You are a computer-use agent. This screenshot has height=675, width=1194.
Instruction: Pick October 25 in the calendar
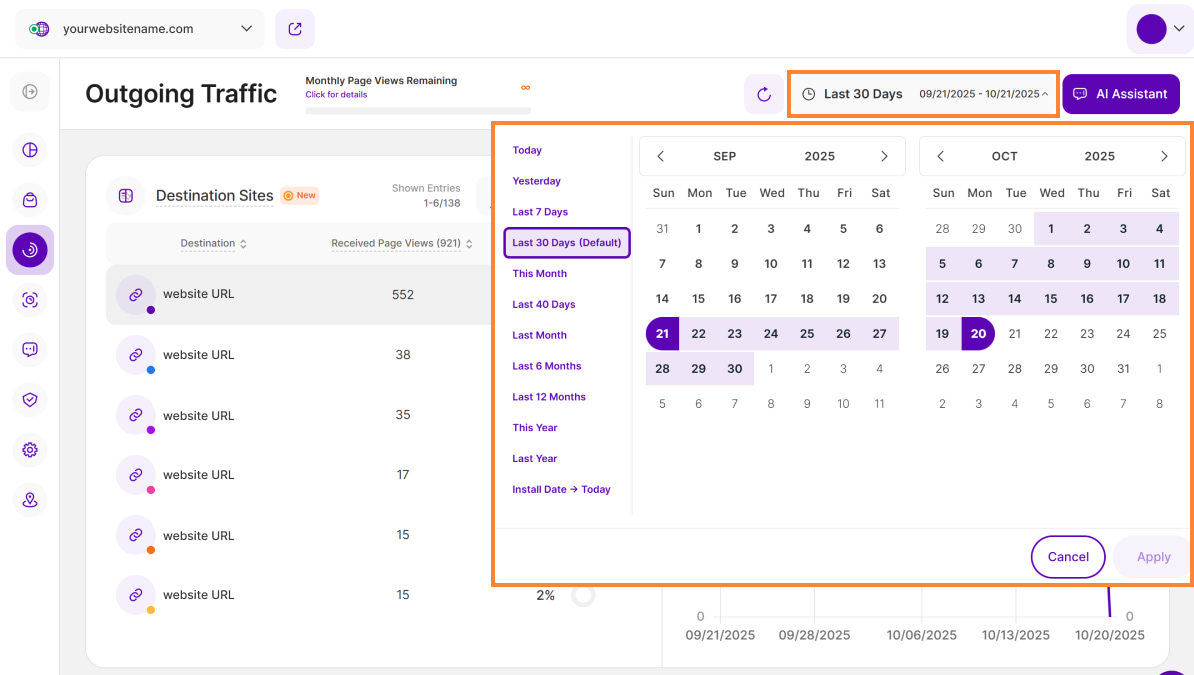coord(1159,334)
